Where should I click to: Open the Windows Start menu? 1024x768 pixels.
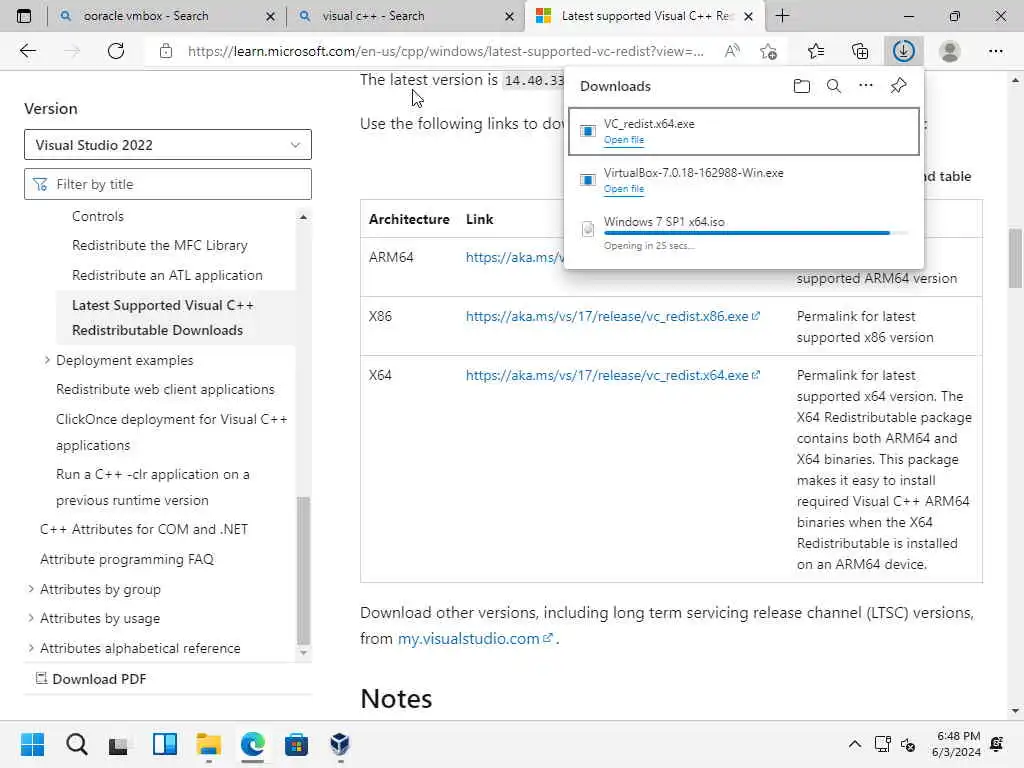pyautogui.click(x=32, y=744)
